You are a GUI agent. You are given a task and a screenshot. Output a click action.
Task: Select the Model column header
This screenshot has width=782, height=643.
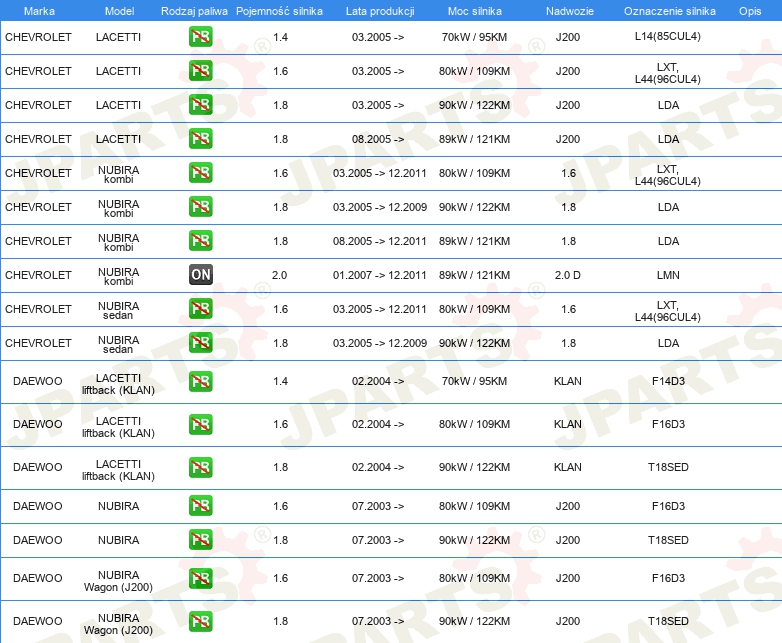coord(119,11)
